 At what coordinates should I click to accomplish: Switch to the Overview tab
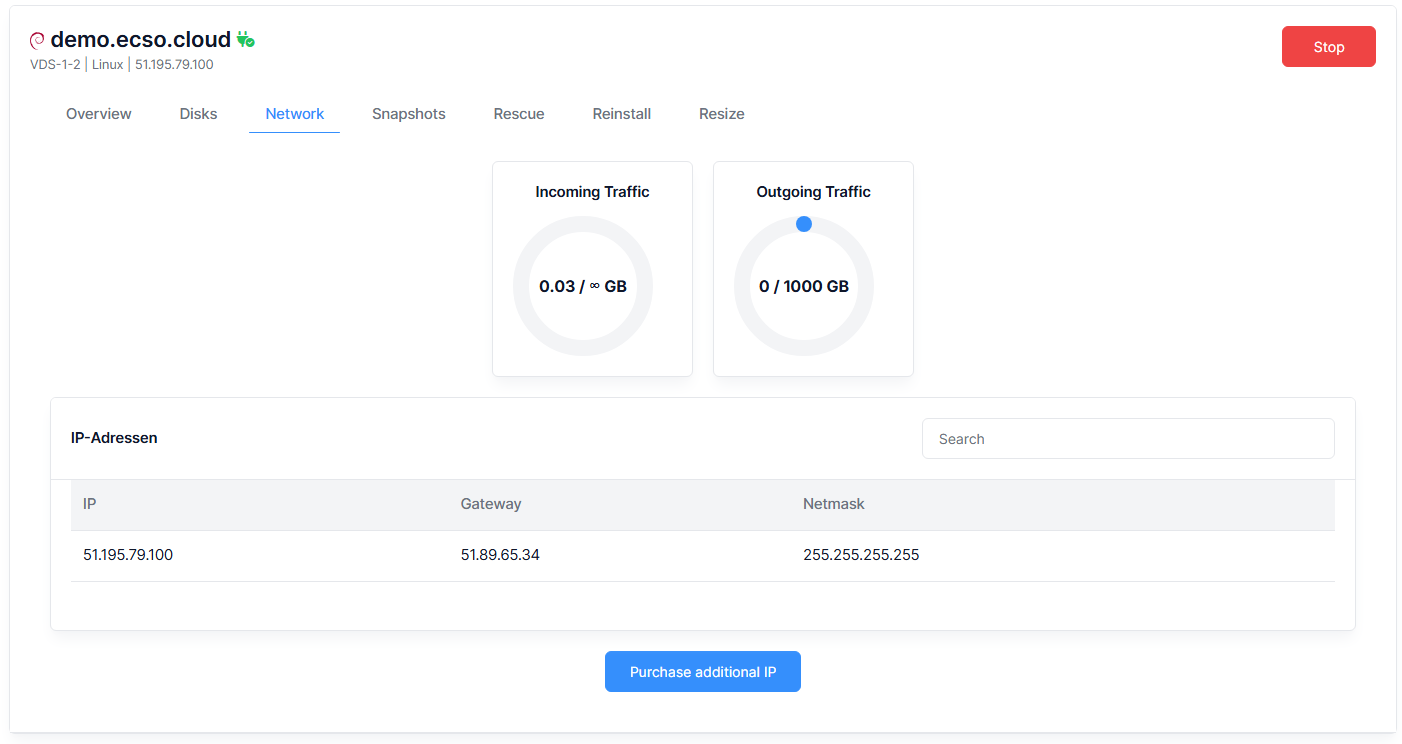[99, 114]
